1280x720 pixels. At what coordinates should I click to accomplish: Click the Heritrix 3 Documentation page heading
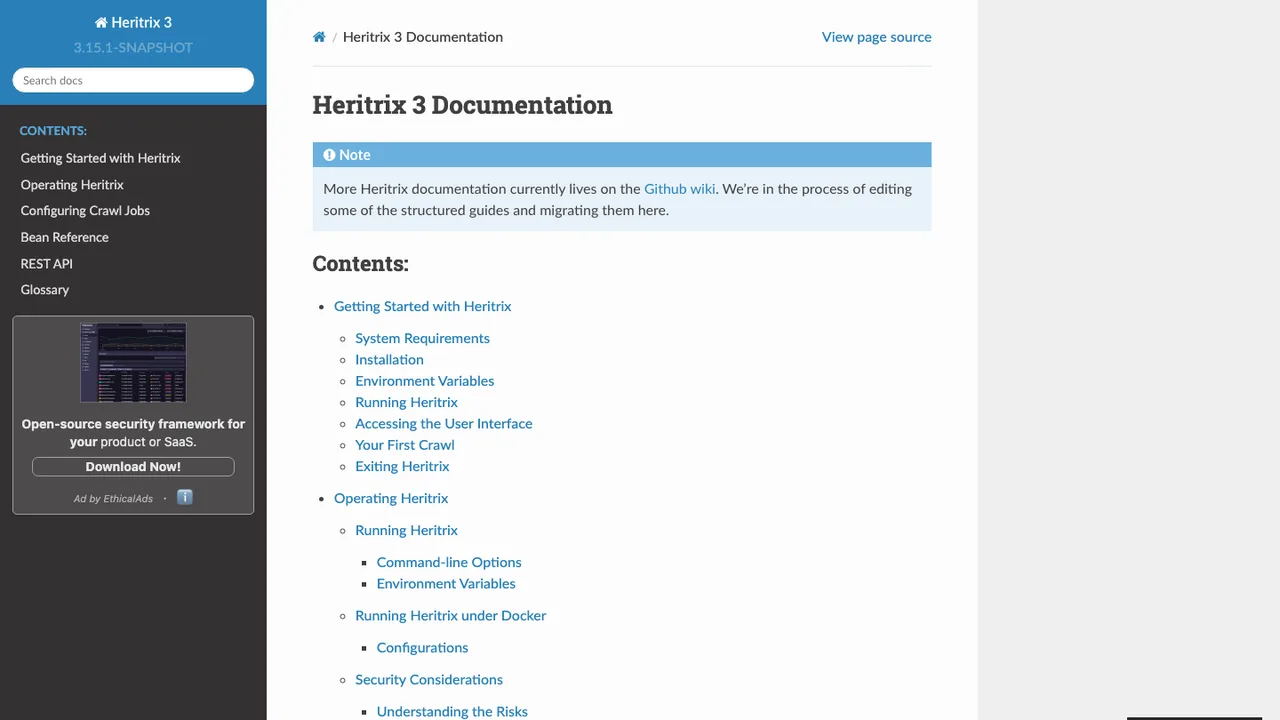[462, 105]
